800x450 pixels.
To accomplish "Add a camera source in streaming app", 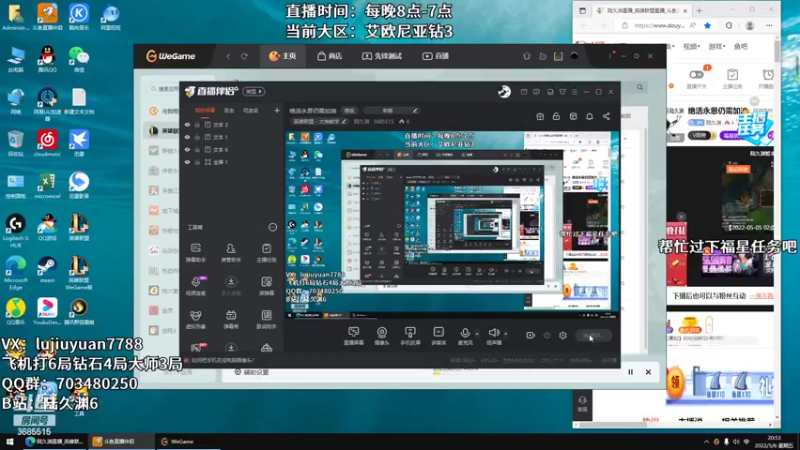I will pyautogui.click(x=382, y=336).
